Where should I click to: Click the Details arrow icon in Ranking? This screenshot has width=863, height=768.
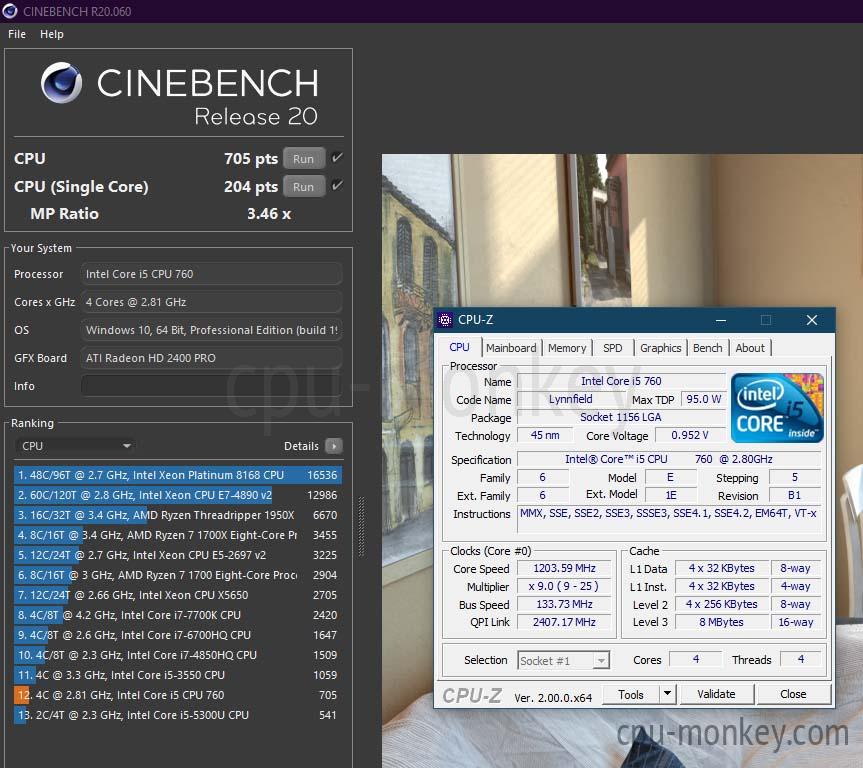point(334,446)
